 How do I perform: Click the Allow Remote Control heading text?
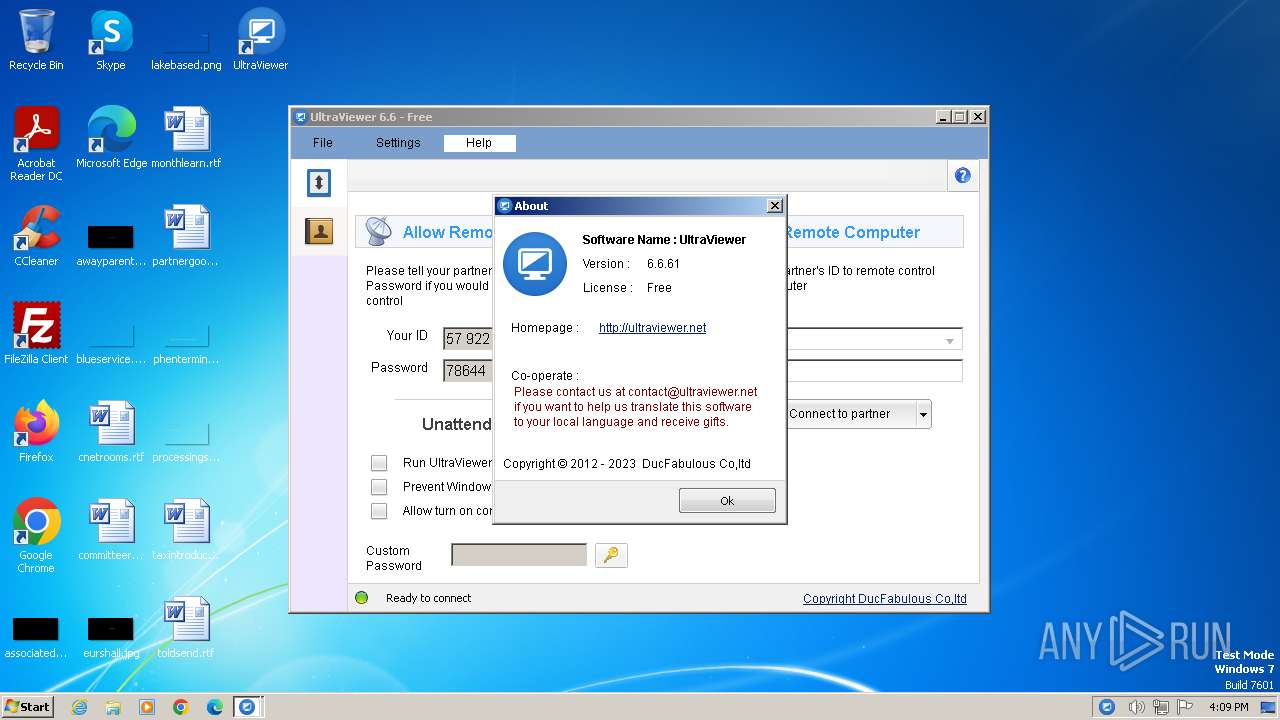(x=448, y=232)
